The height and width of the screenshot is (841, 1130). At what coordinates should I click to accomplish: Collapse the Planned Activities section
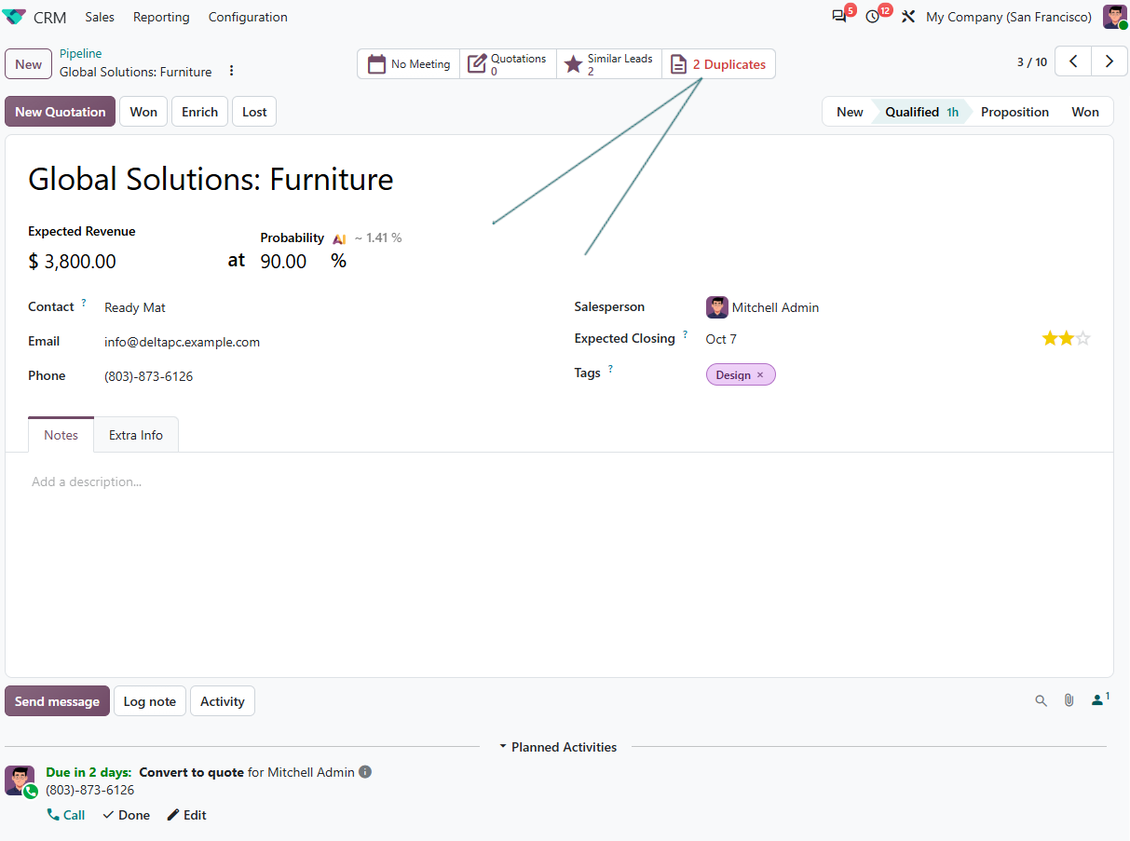tap(558, 747)
